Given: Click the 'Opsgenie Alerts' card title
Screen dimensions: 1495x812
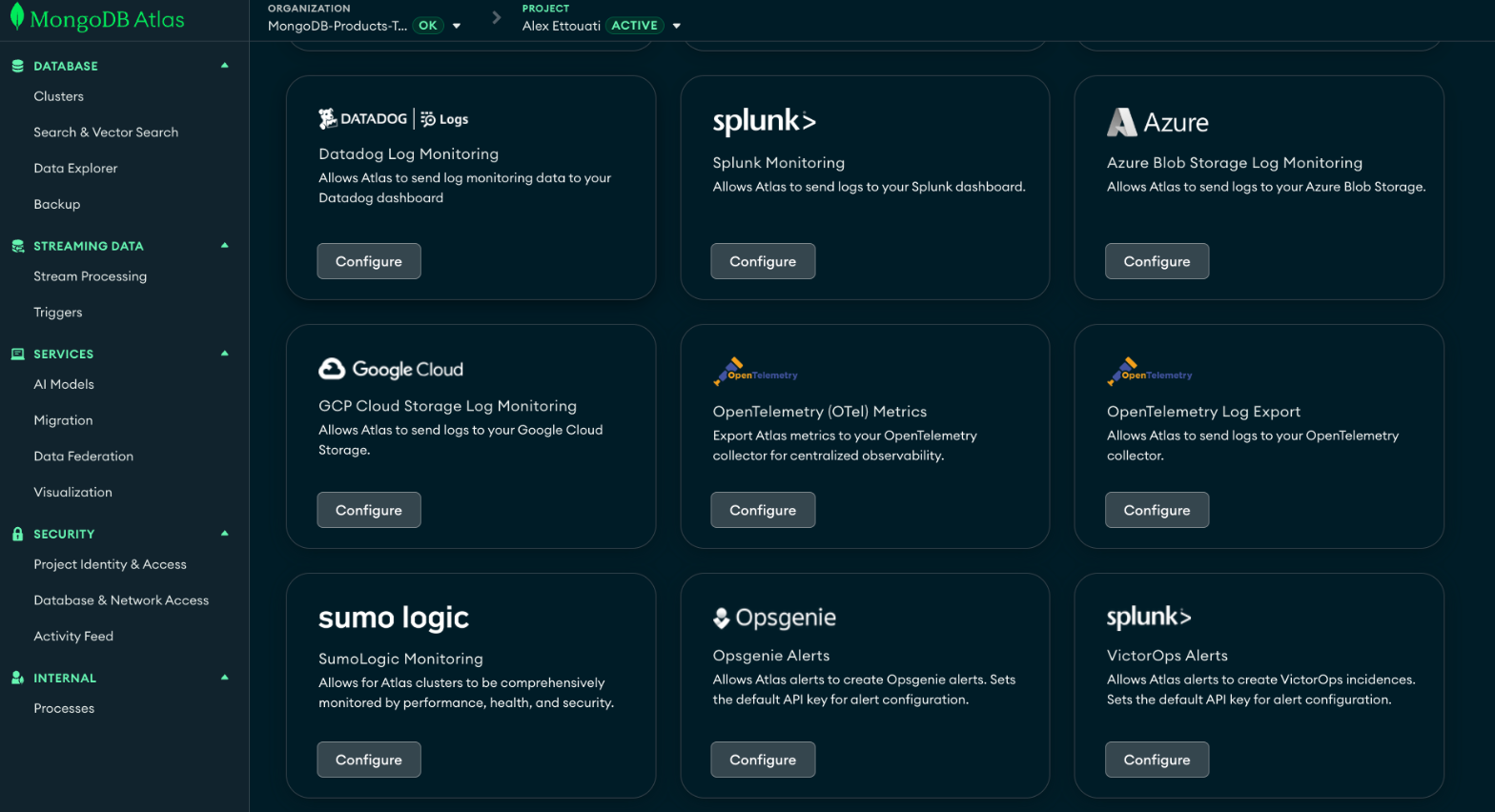Looking at the screenshot, I should click(771, 656).
